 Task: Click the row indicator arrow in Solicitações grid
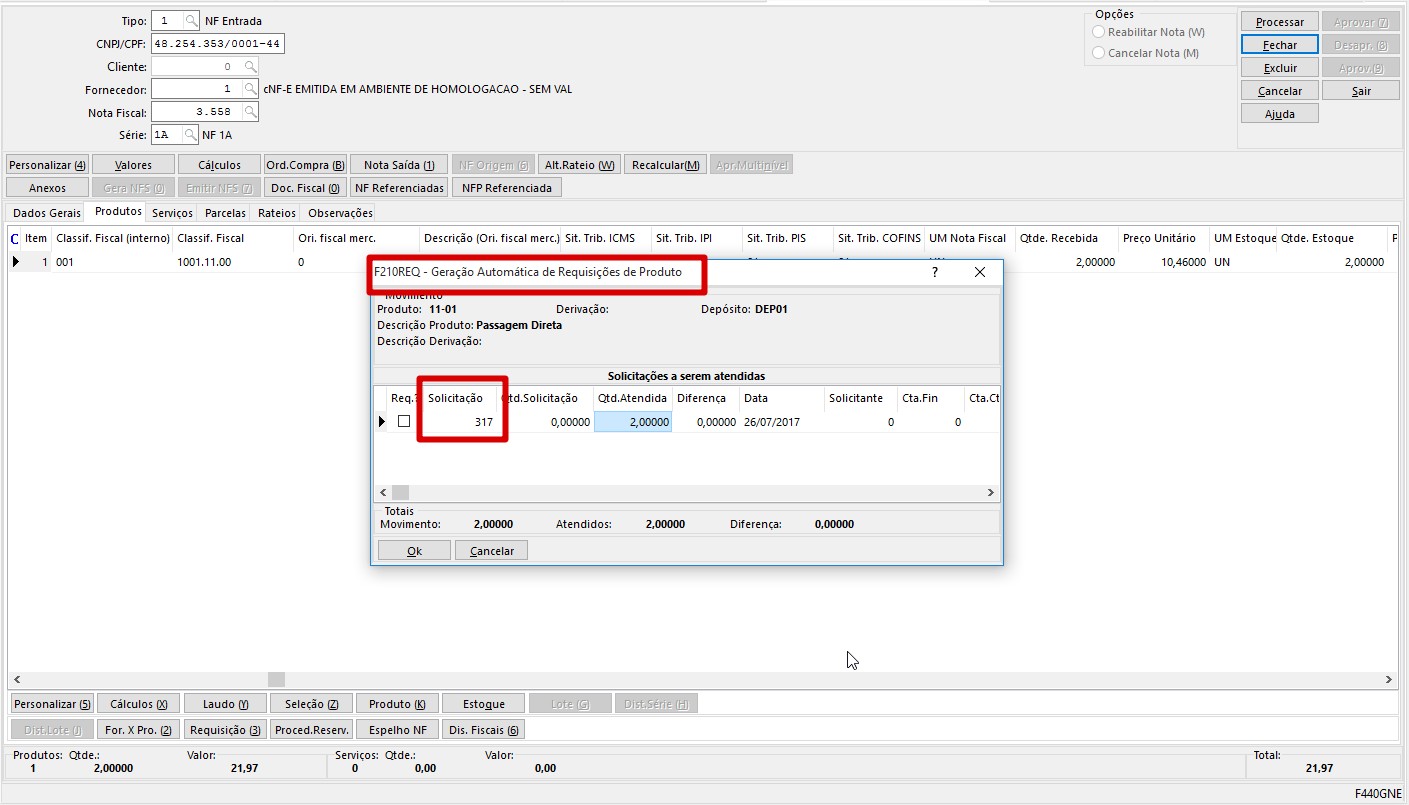coord(382,422)
